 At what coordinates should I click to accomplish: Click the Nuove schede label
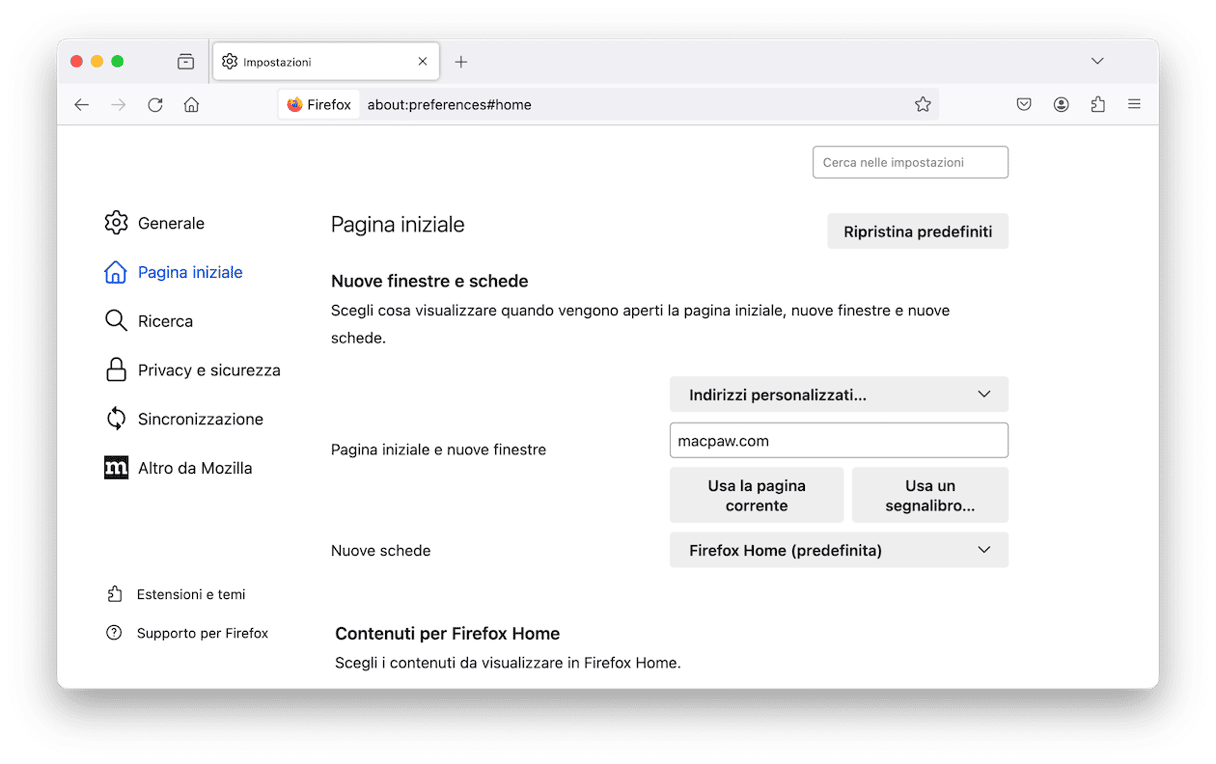(381, 551)
